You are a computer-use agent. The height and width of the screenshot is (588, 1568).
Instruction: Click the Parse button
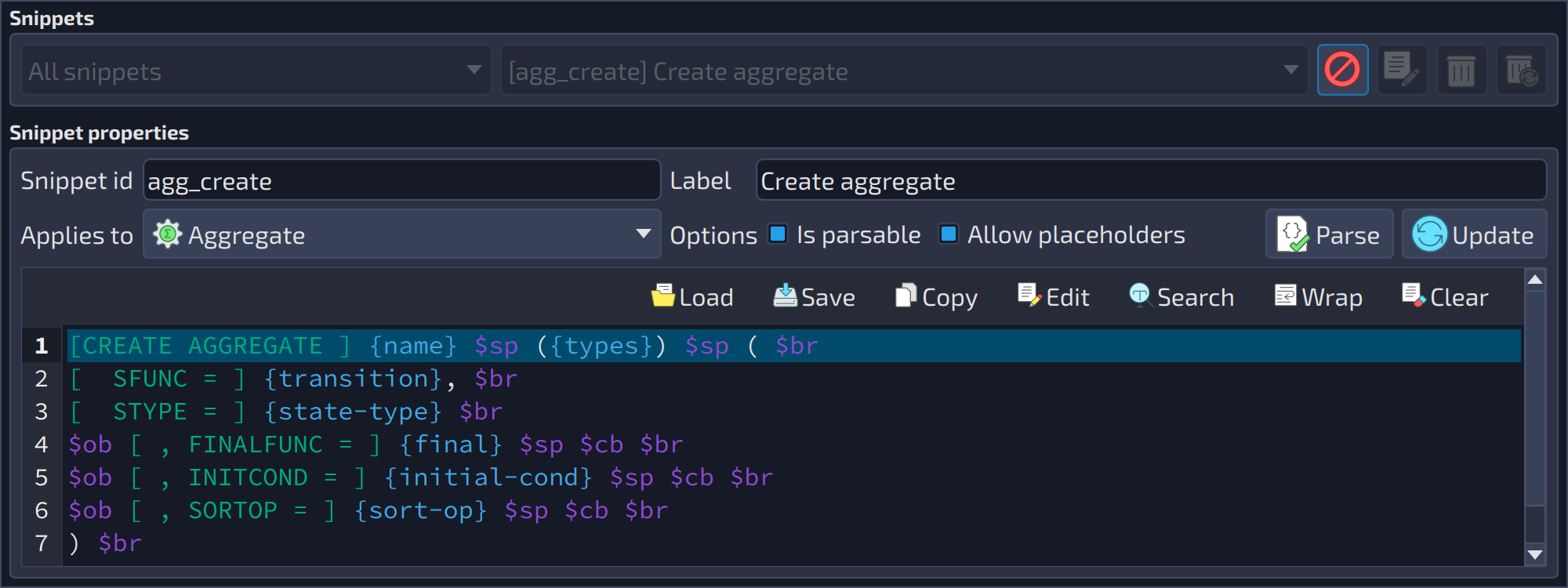pos(1329,234)
